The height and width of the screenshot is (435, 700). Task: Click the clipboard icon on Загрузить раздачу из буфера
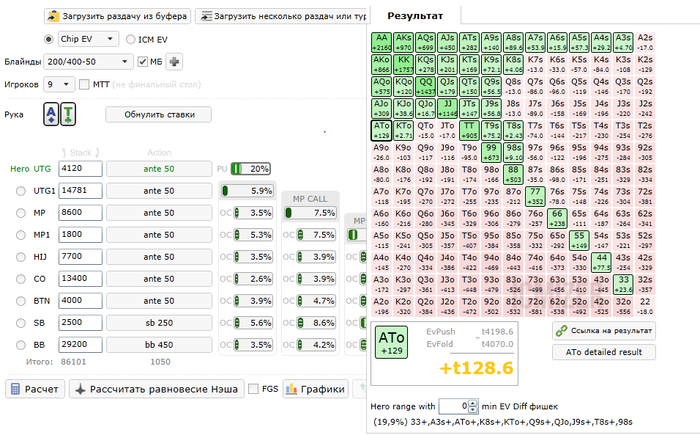[x=54, y=16]
